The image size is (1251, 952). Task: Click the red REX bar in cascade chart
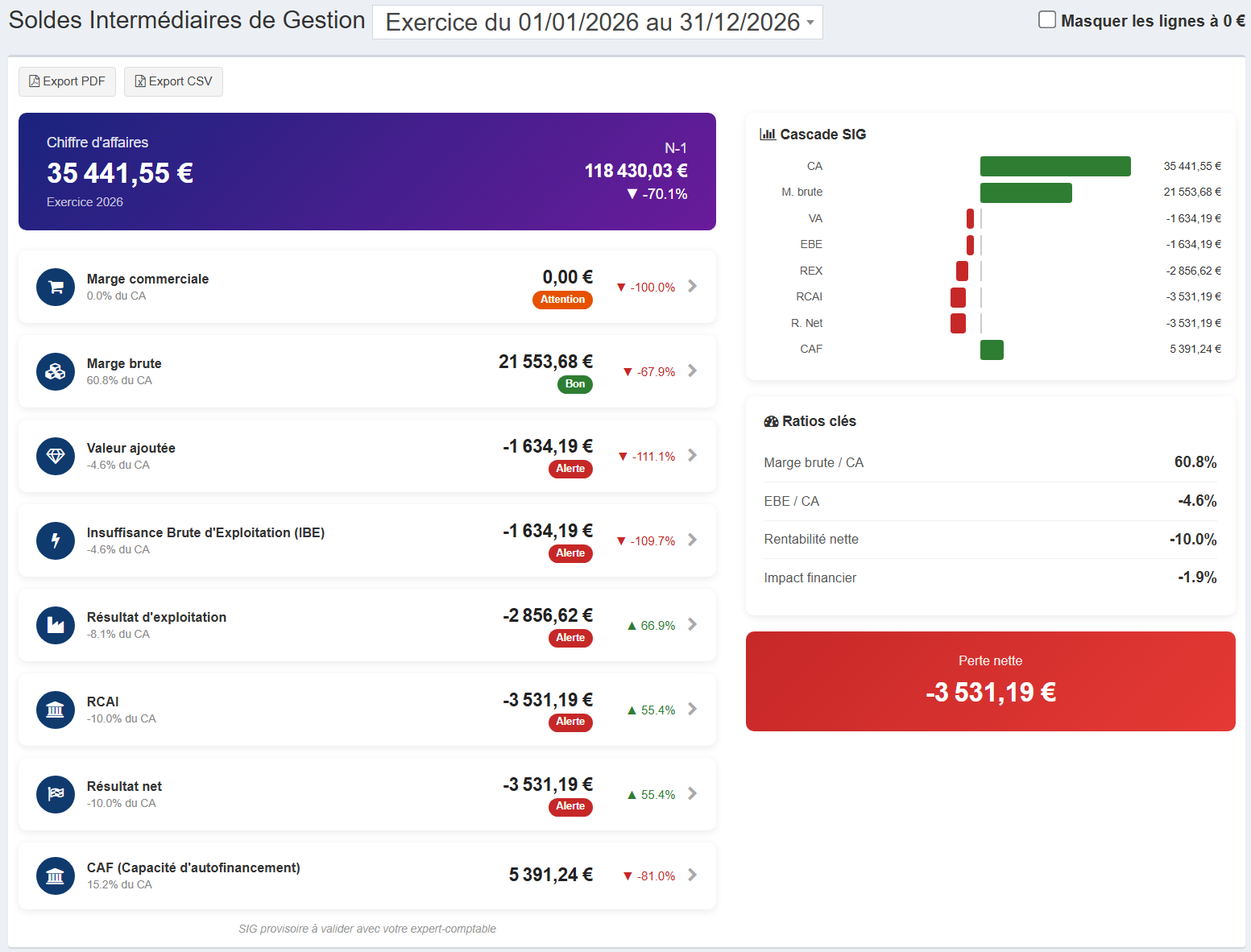[x=962, y=271]
